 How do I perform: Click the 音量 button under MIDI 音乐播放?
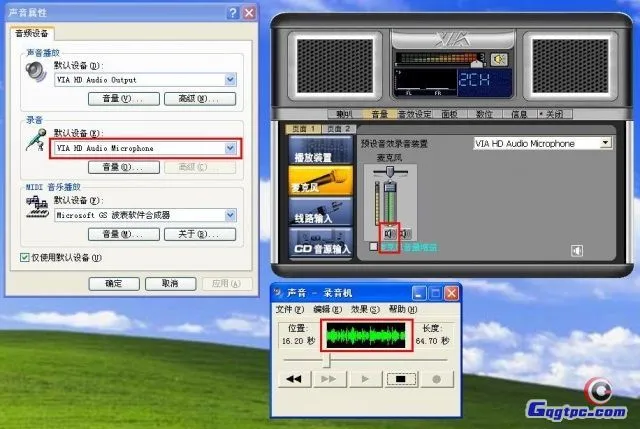pos(124,234)
